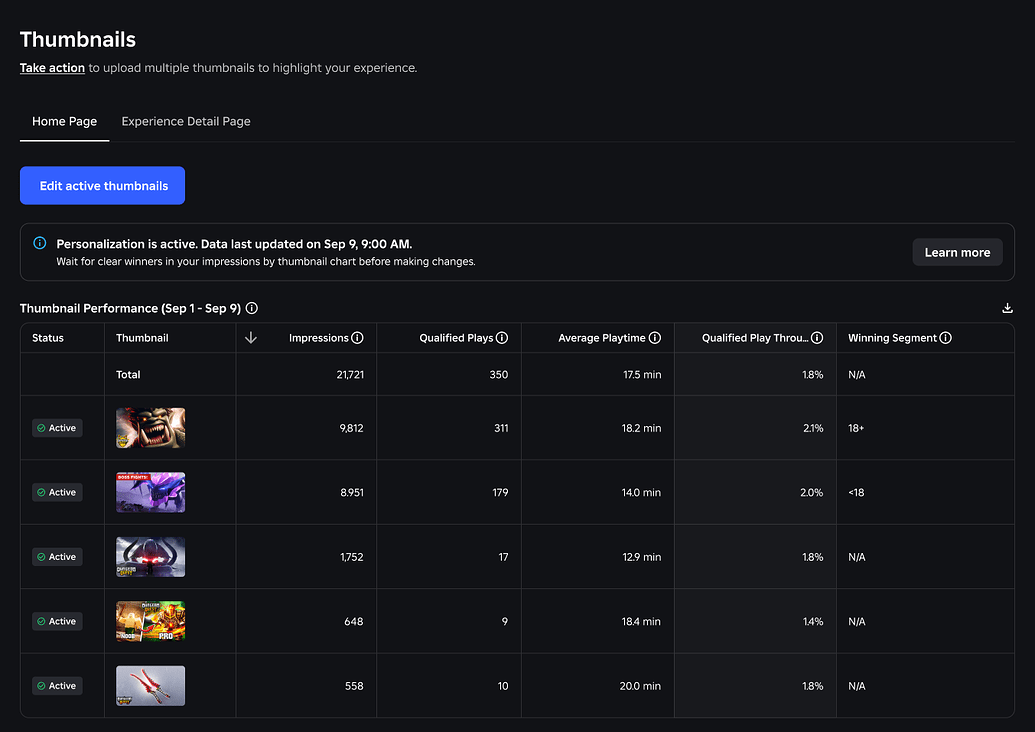The image size is (1035, 732).
Task: Click the Winning Segment info icon
Action: [946, 338]
